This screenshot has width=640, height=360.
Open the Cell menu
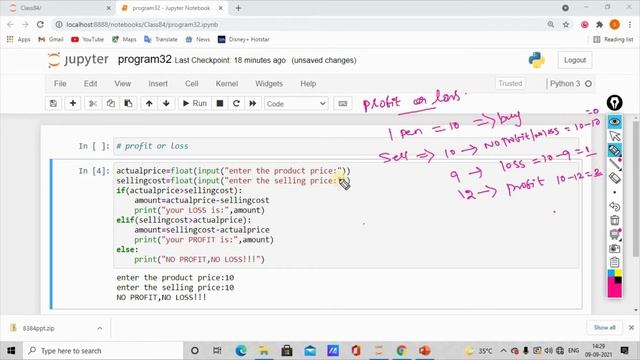coord(191,84)
